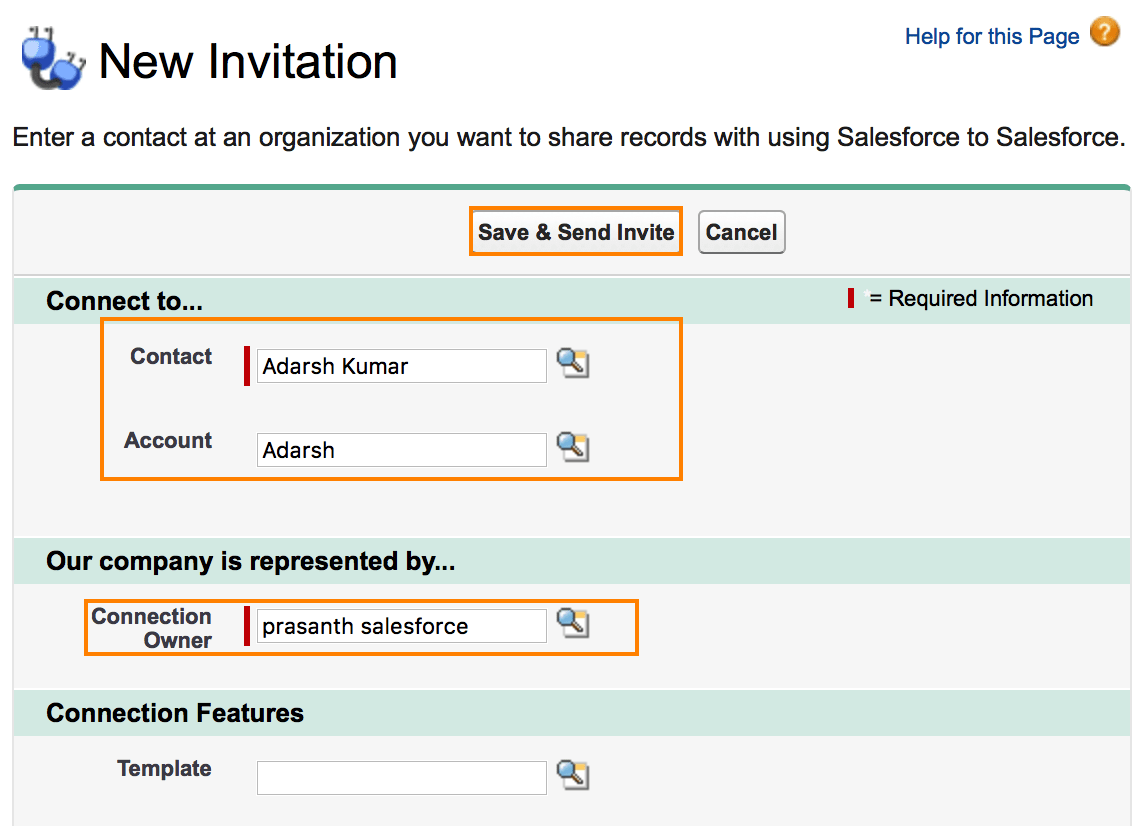Click the Account field label
The width and height of the screenshot is (1144, 826).
(168, 440)
